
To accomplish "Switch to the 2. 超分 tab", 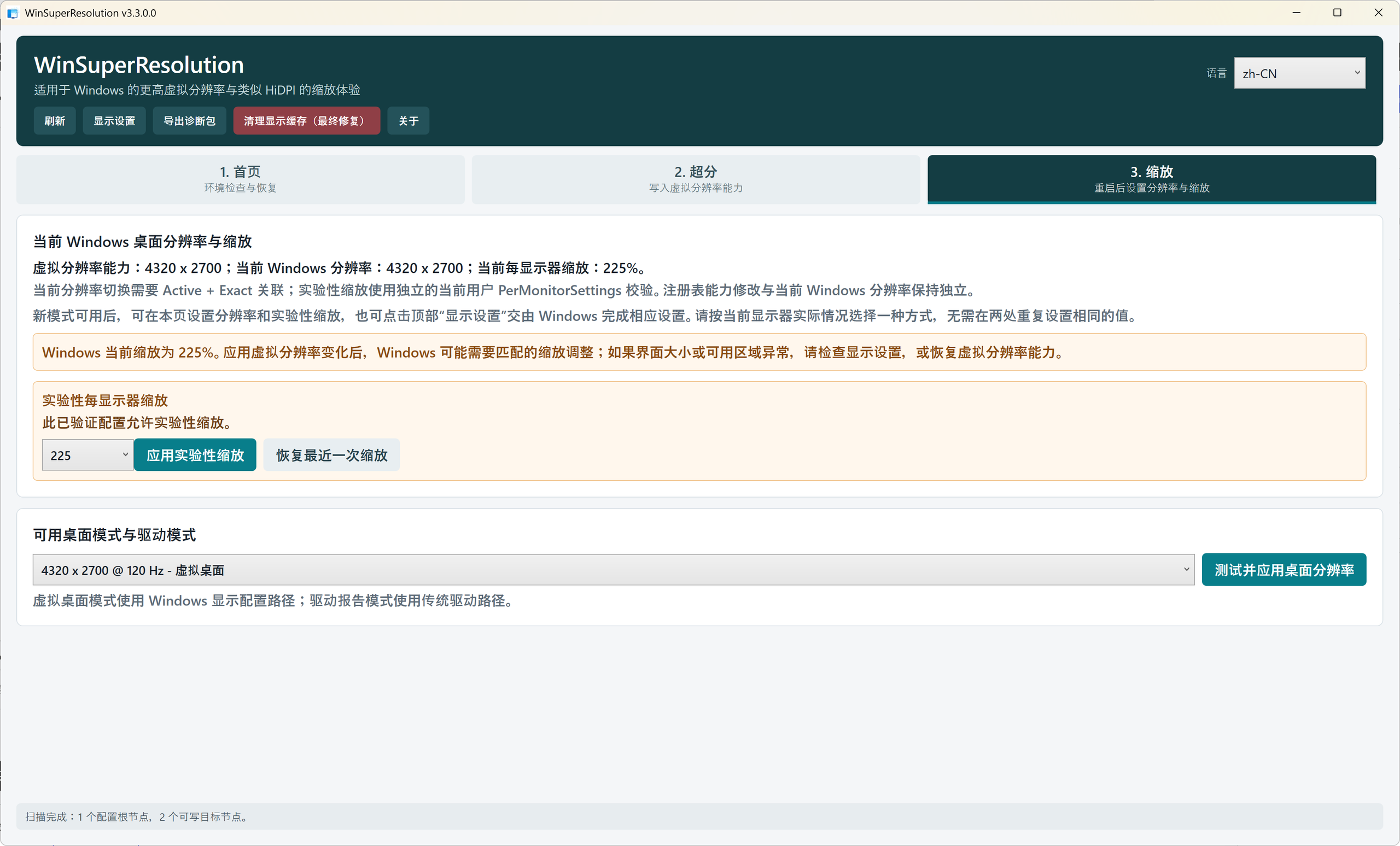I will [696, 179].
